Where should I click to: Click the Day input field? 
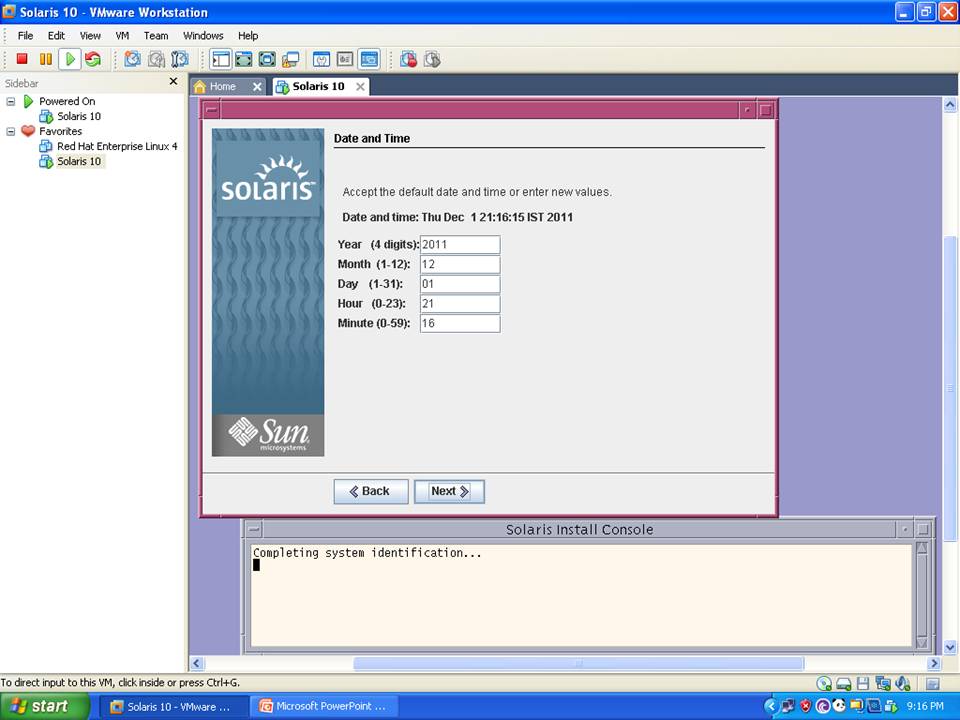tap(460, 283)
